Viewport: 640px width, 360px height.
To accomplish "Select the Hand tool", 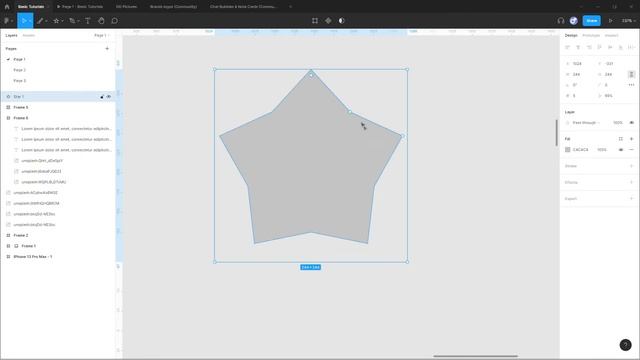I will tap(101, 21).
